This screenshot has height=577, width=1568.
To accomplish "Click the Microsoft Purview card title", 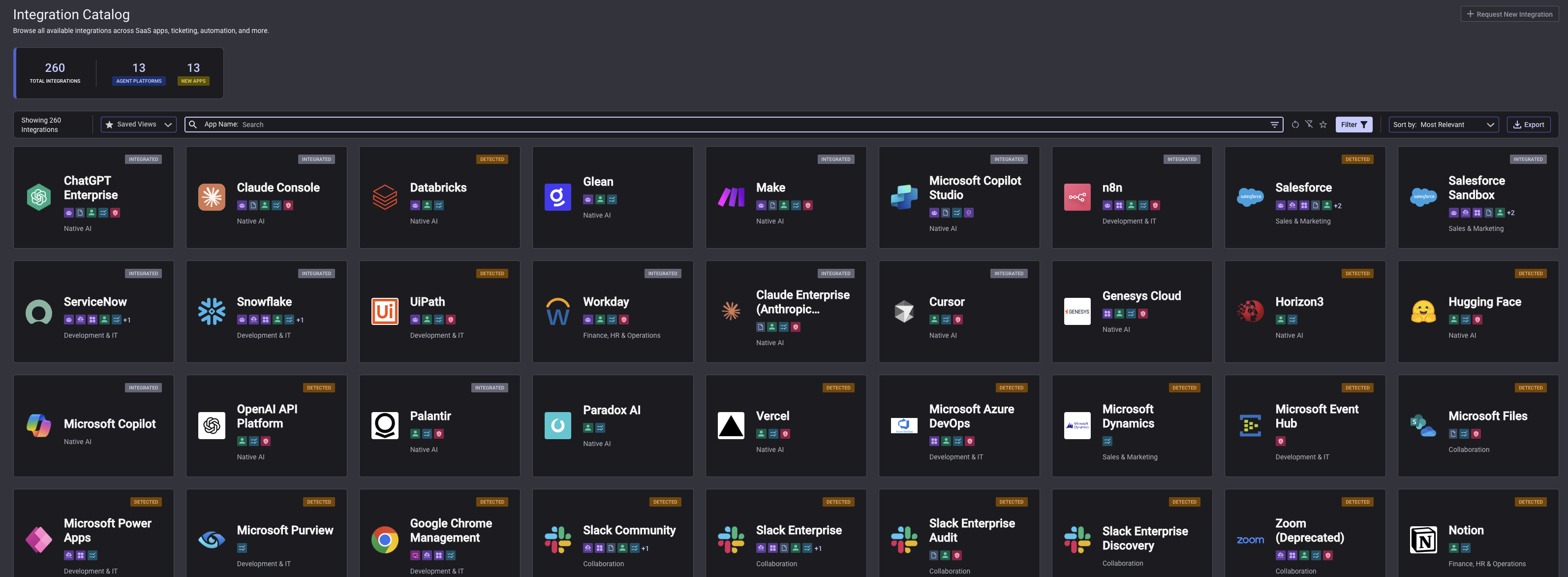I will (285, 531).
